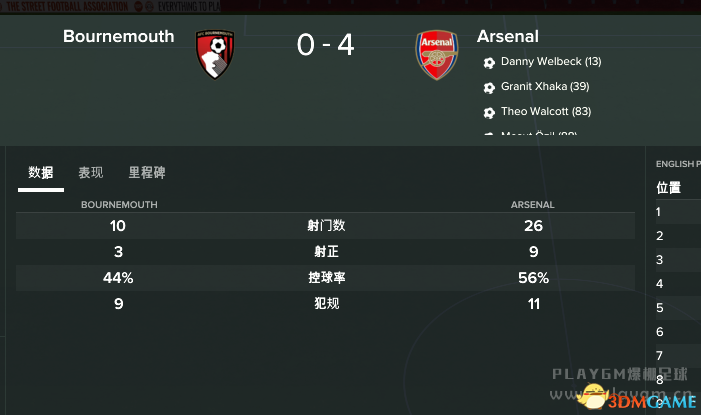
Task: Select the 射正 stats row
Action: click(326, 252)
